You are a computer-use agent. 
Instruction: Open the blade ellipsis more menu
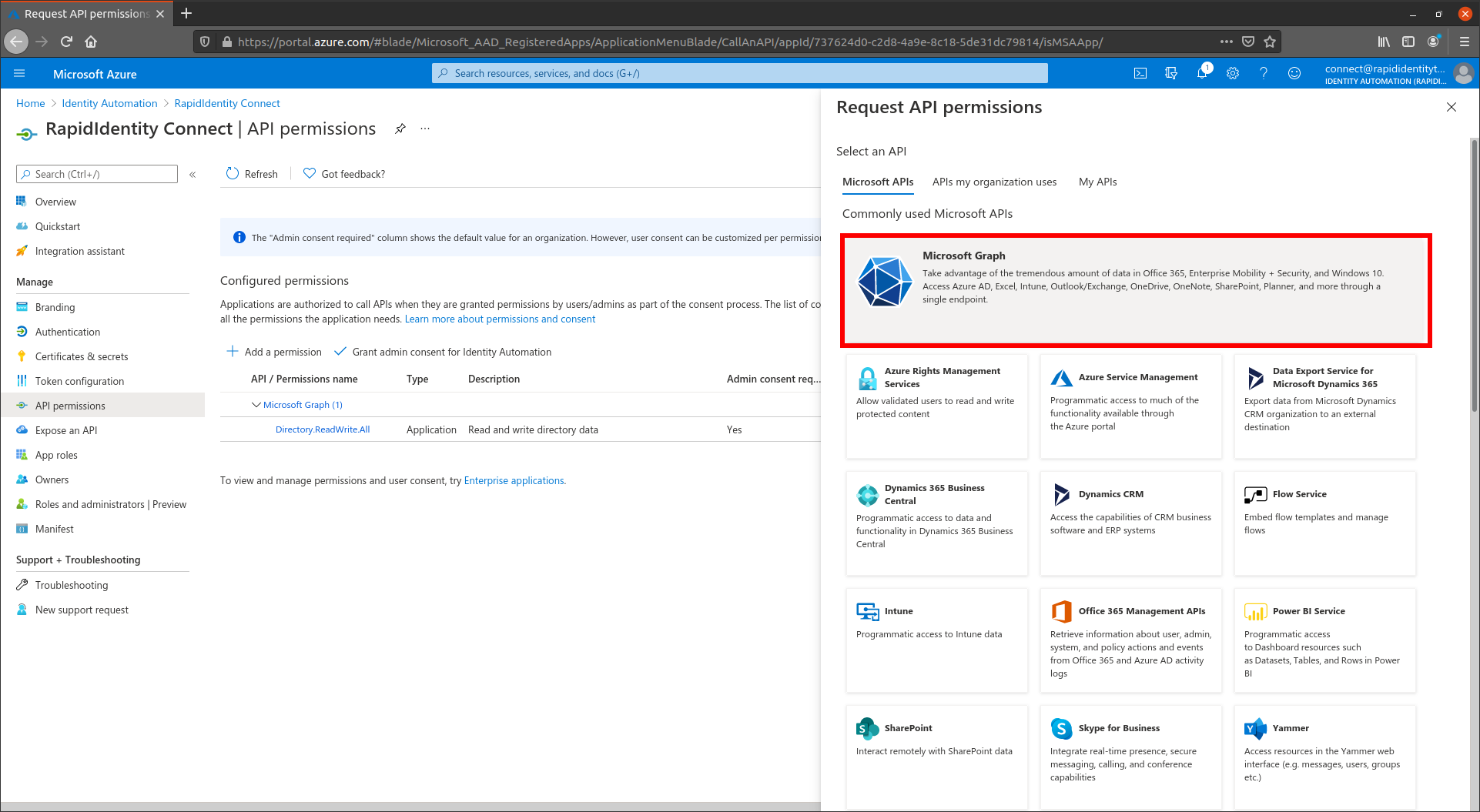[425, 129]
